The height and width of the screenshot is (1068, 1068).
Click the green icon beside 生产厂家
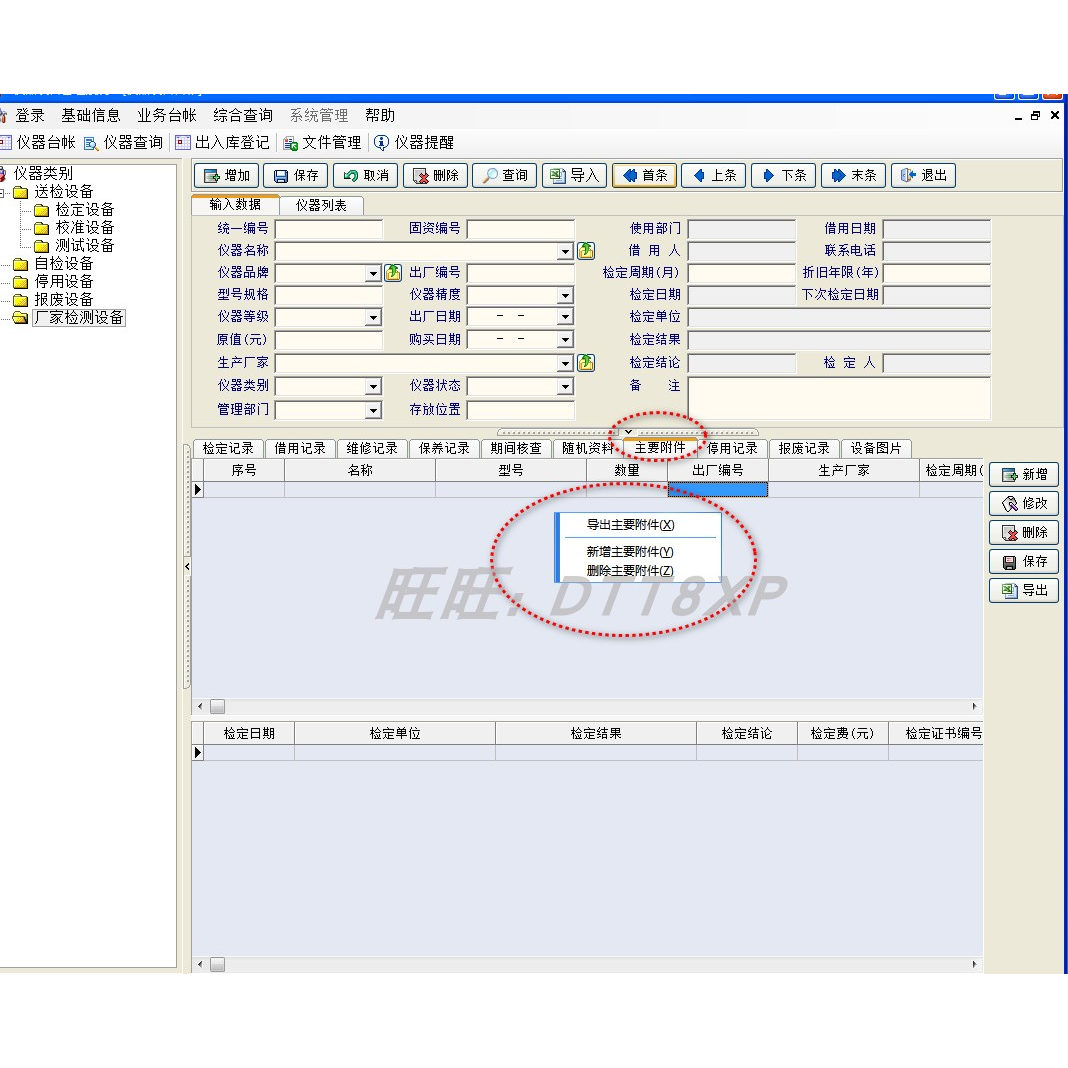tap(586, 363)
